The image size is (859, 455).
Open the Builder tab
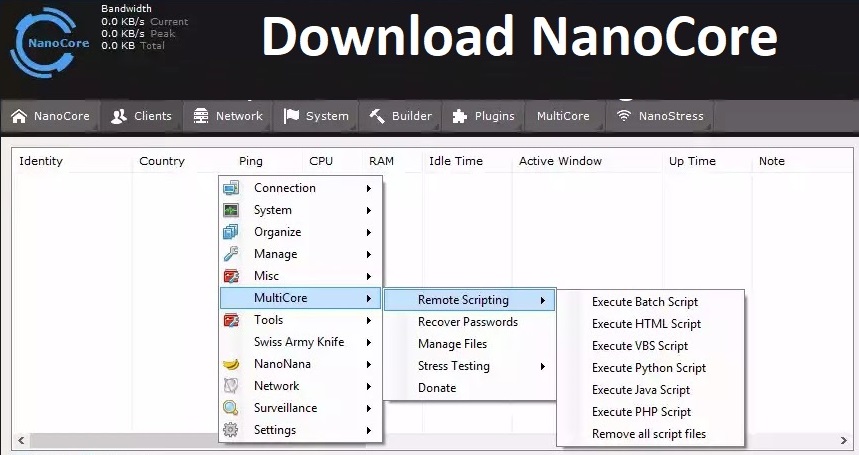pyautogui.click(x=400, y=116)
